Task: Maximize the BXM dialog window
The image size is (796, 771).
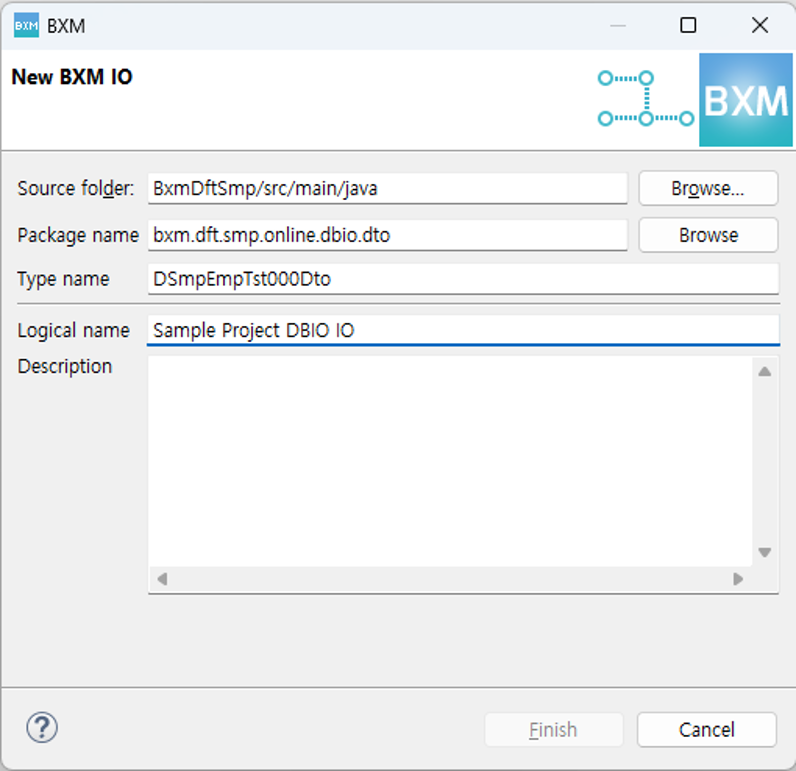Action: click(x=688, y=26)
